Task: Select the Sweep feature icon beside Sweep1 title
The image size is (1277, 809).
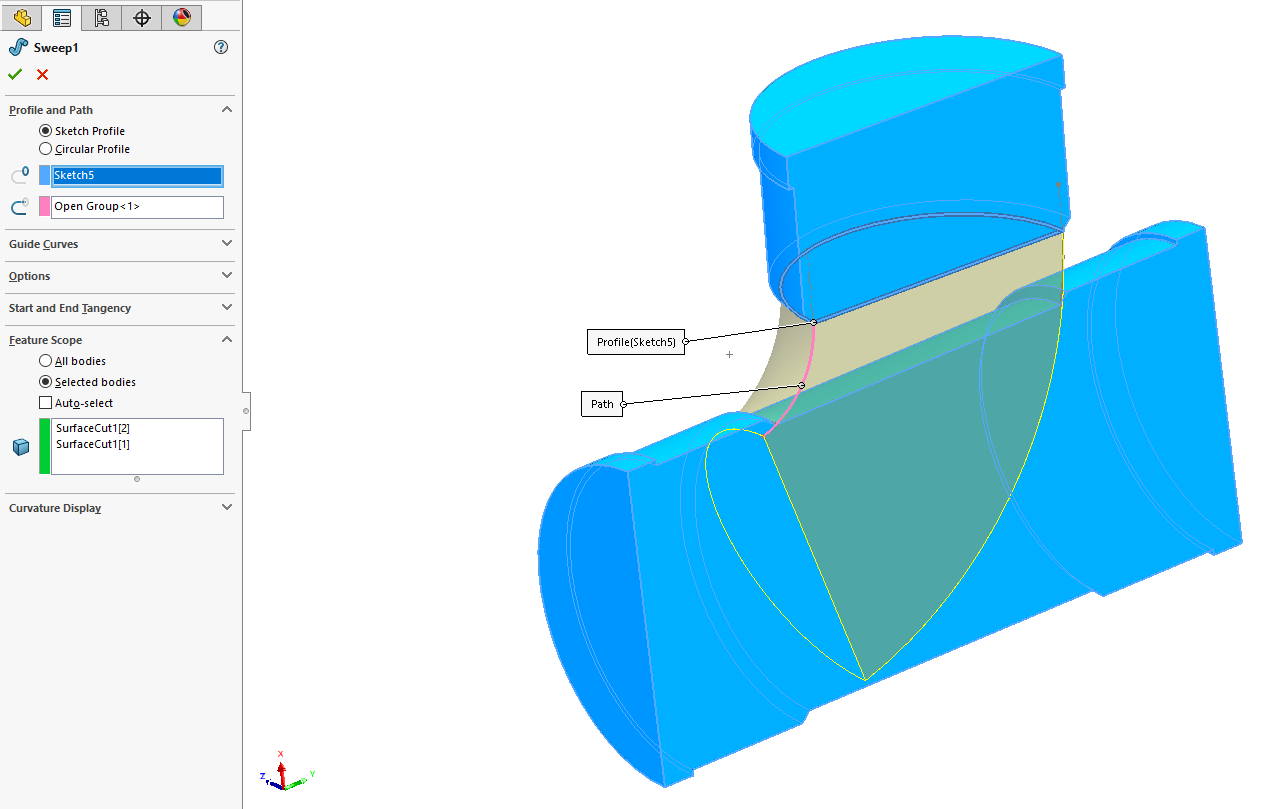Action: pos(17,46)
